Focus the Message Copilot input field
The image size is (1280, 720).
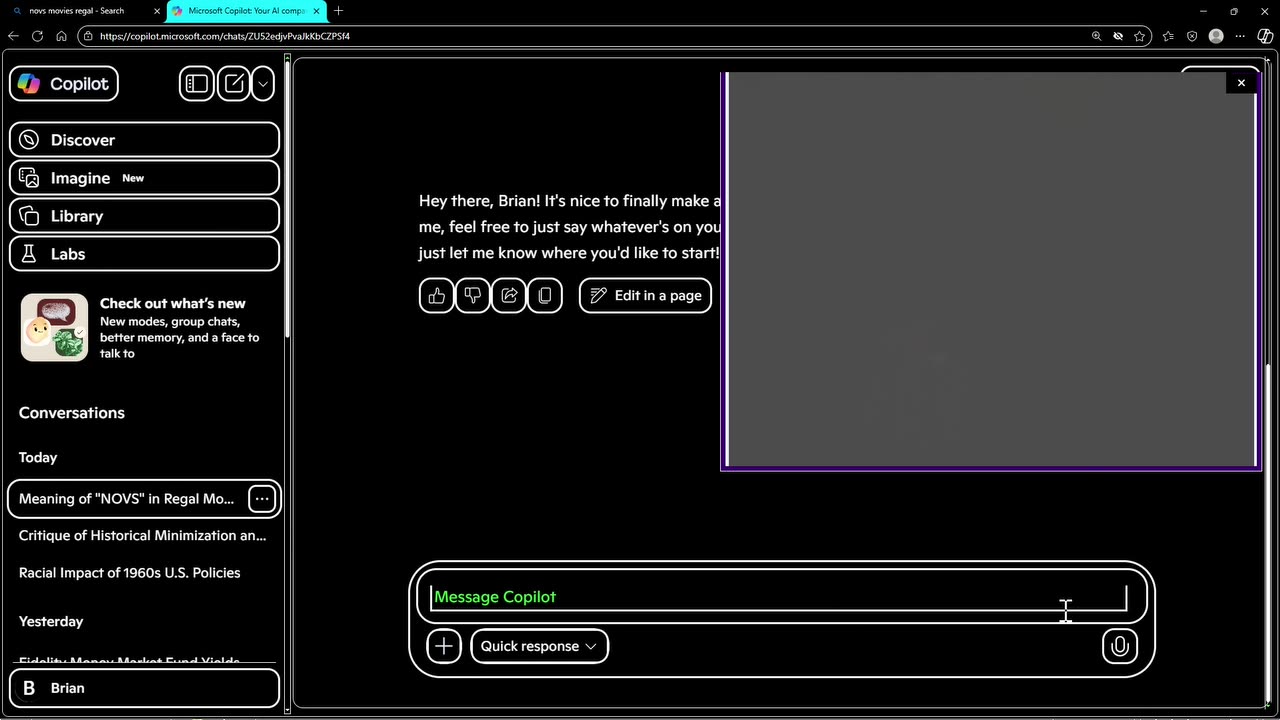(x=779, y=597)
